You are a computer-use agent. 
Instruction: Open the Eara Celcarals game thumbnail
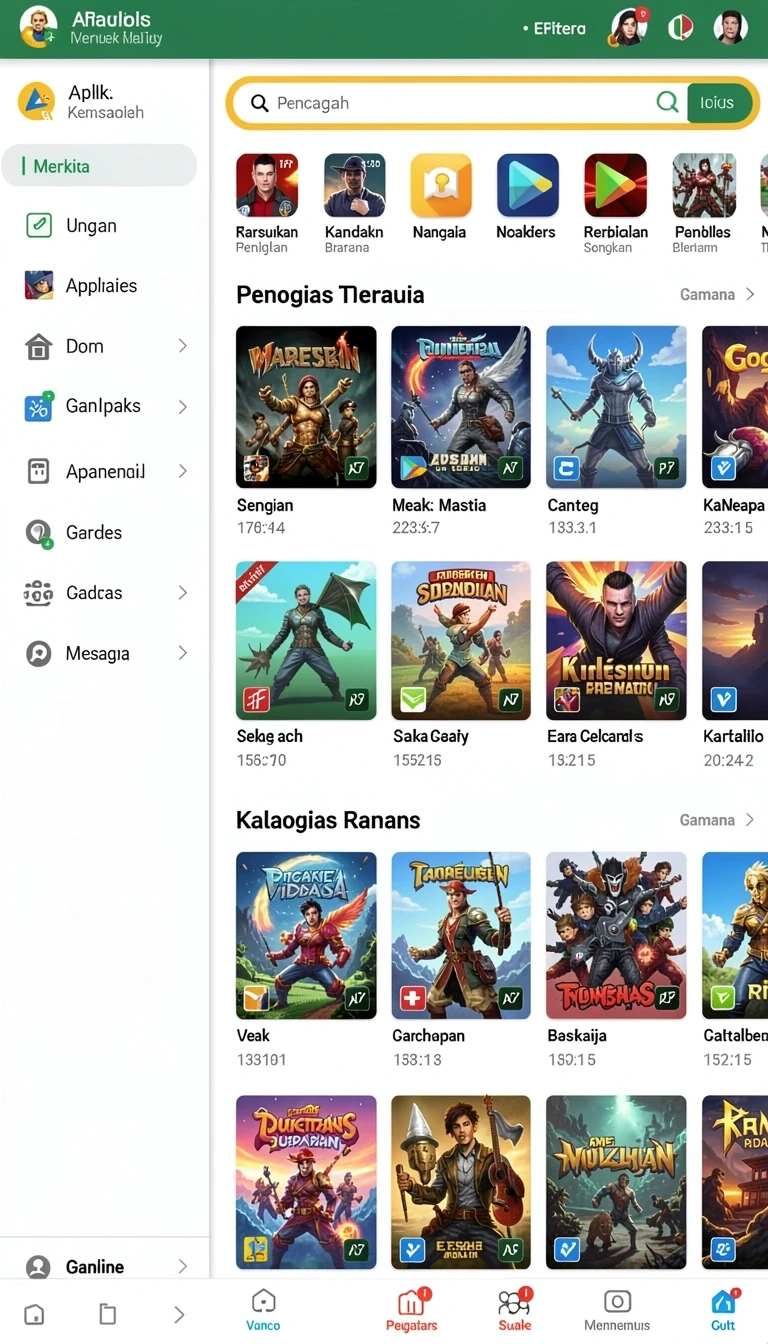[616, 640]
